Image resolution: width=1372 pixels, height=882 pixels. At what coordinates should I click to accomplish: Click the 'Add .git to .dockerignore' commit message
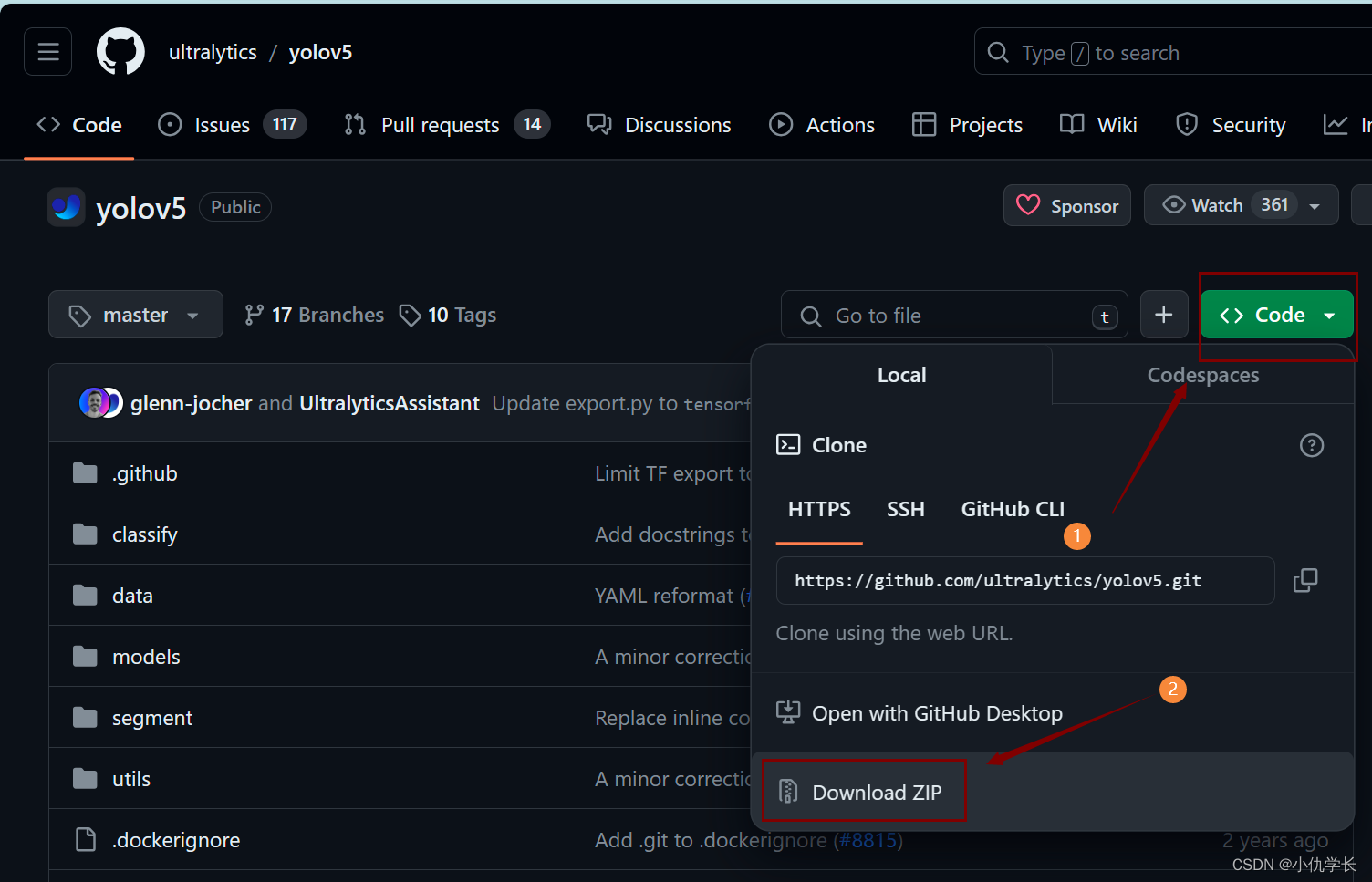711,840
